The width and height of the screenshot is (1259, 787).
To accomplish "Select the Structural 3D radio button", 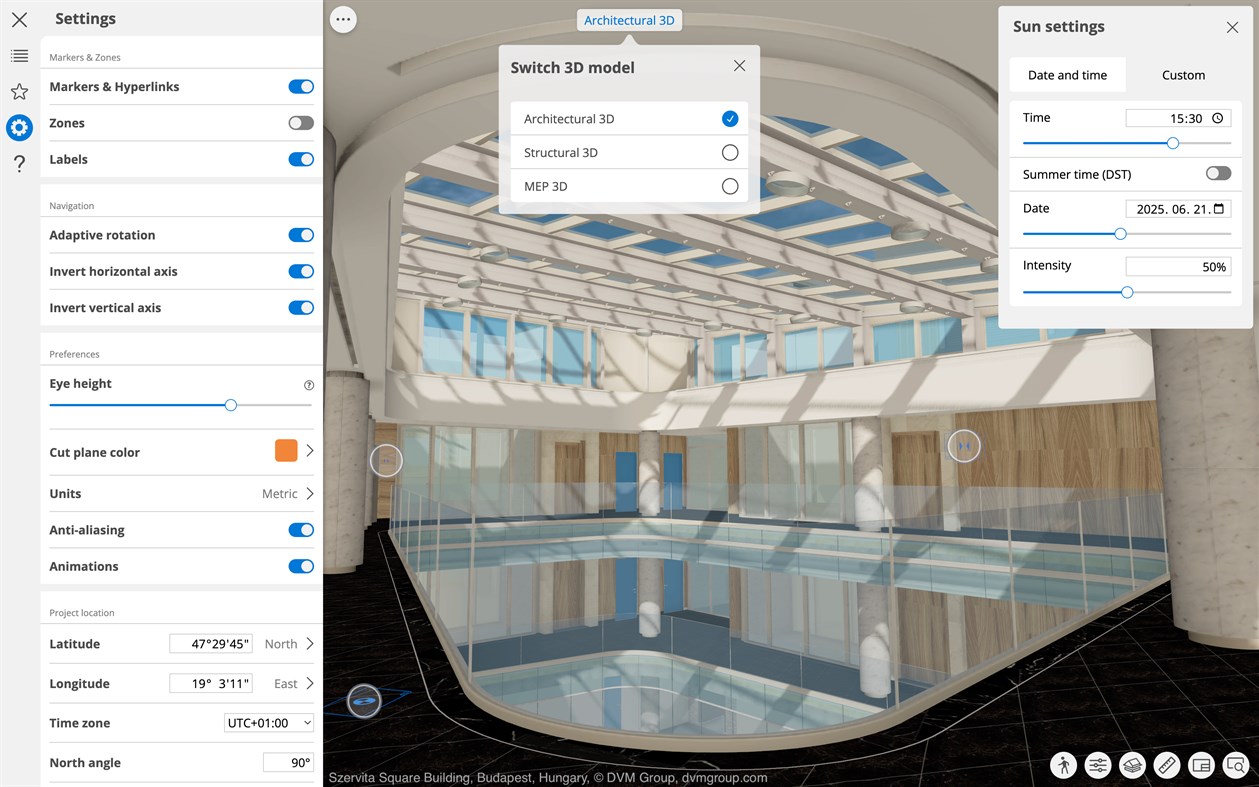I will (729, 152).
